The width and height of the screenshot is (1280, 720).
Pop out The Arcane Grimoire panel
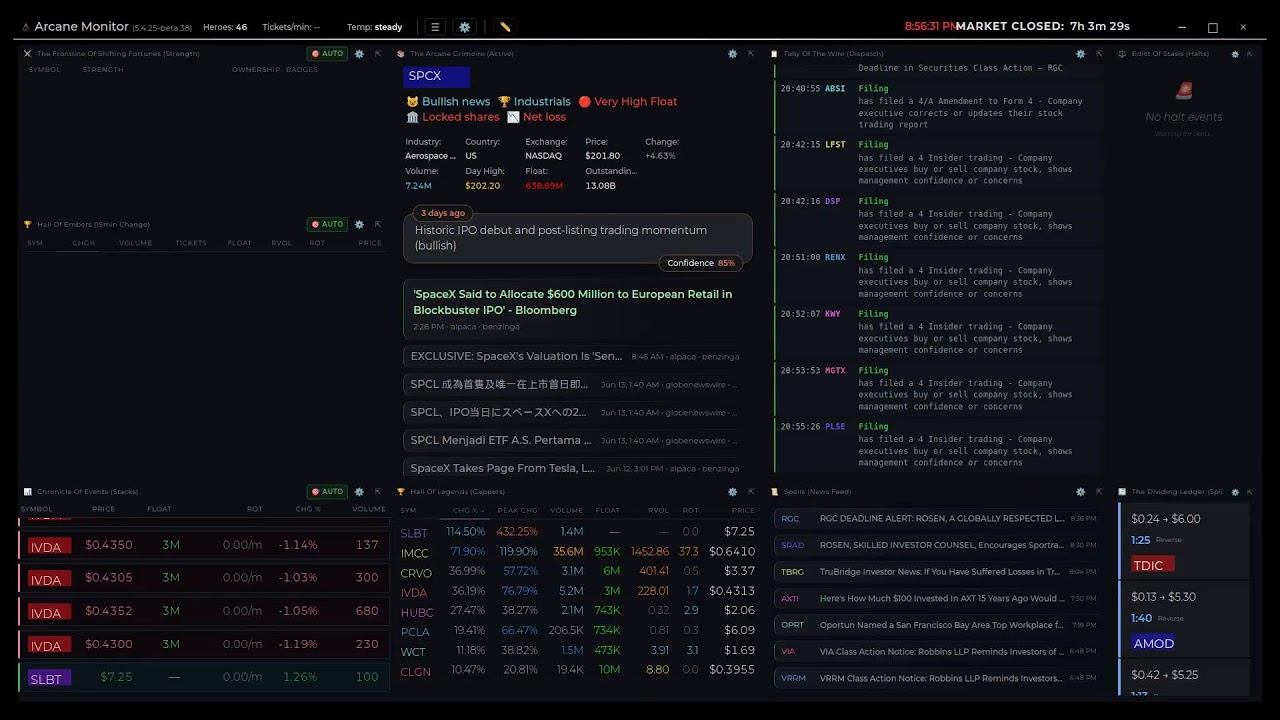tap(751, 54)
